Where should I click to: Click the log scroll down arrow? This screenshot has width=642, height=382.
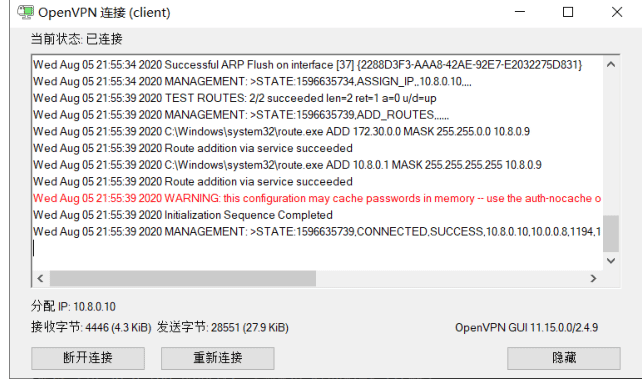tap(611, 261)
